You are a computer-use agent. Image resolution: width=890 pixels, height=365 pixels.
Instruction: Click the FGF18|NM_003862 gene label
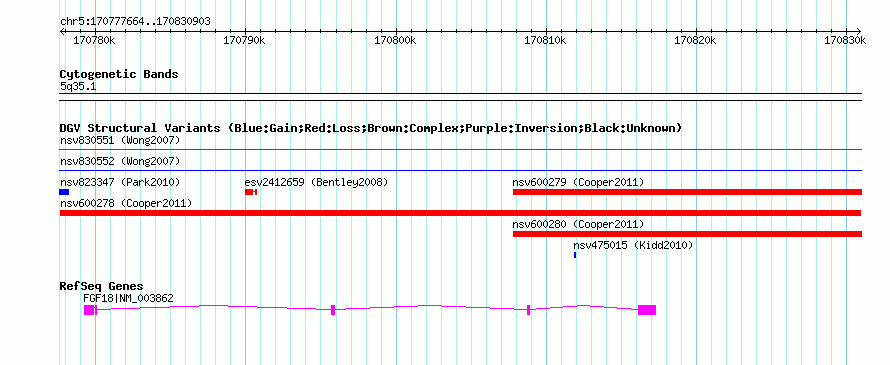point(128,299)
